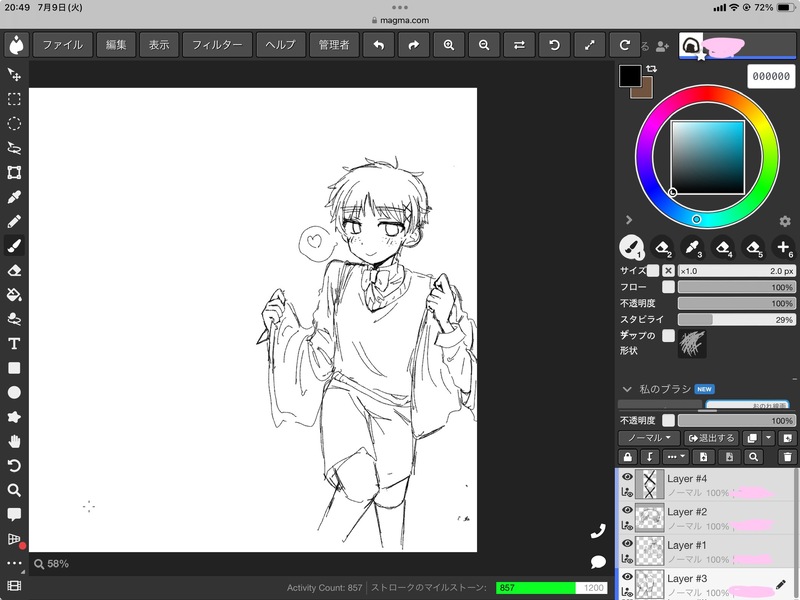This screenshot has height=600, width=800.
Task: Toggle the フロー pressure checkbox
Action: pyautogui.click(x=668, y=287)
